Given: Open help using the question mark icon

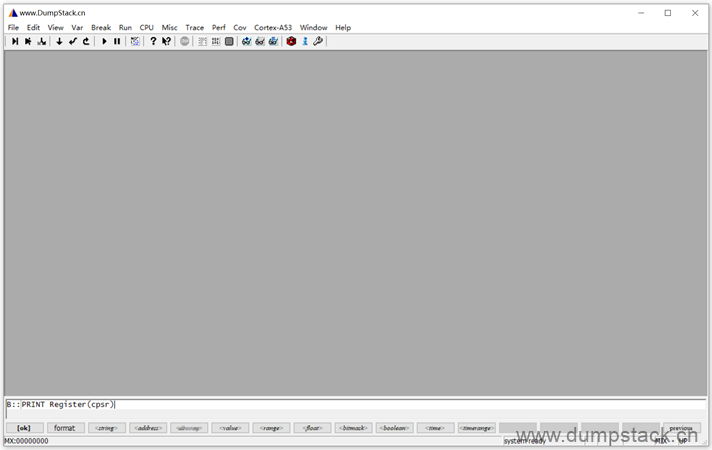Looking at the screenshot, I should coord(153,41).
